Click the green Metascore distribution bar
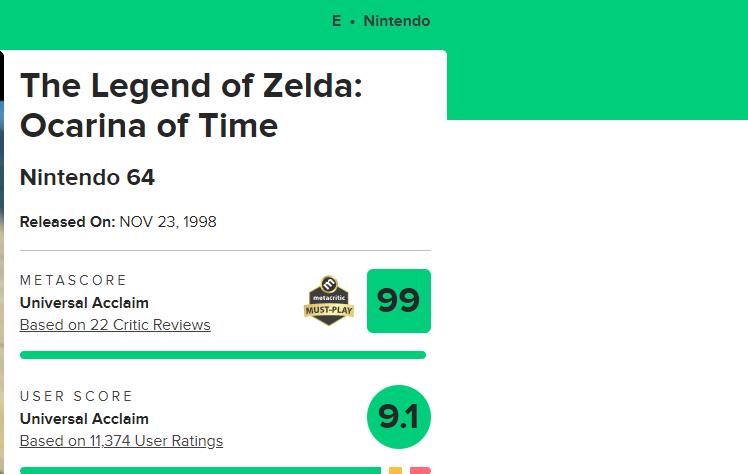748x474 pixels. 222,355
